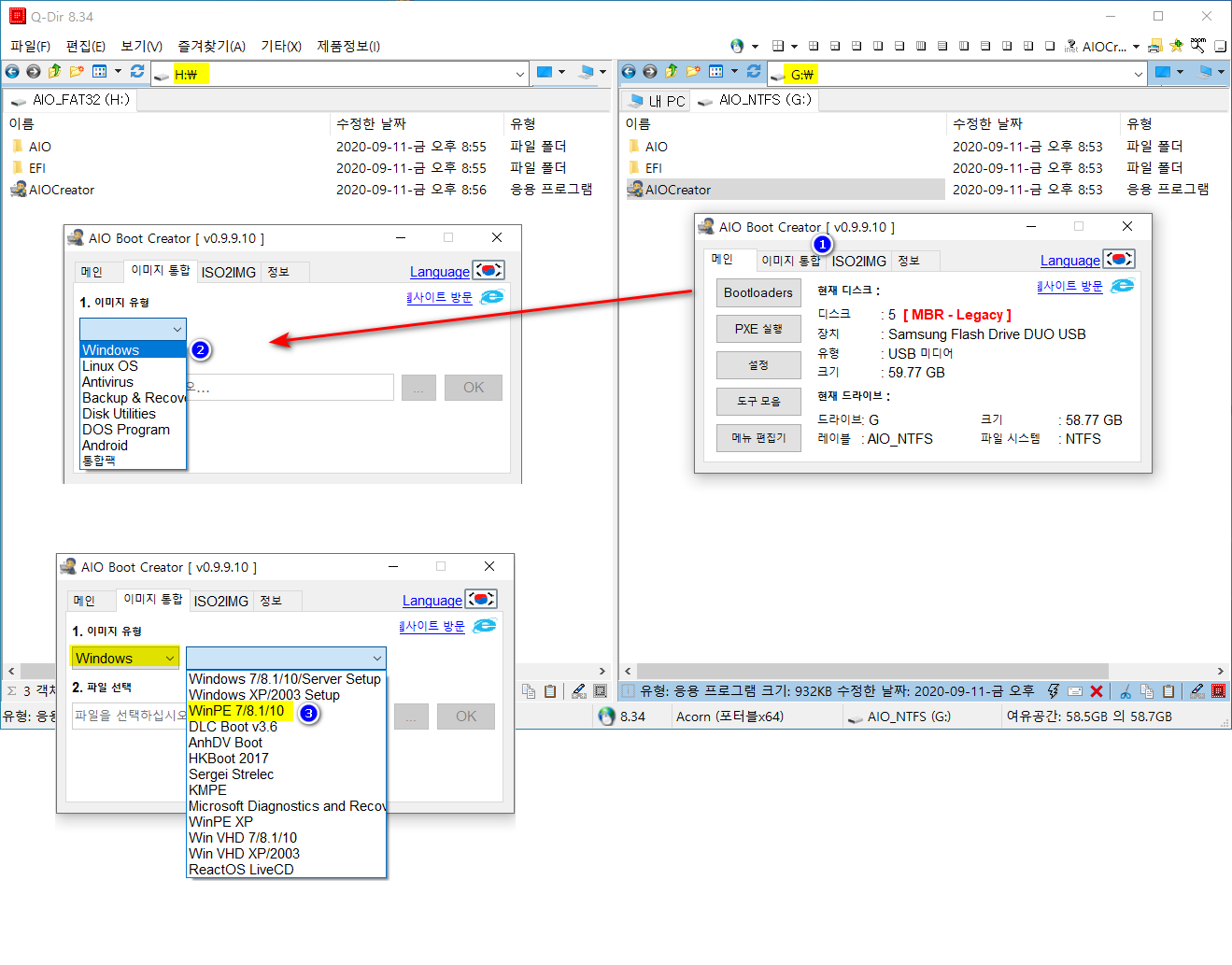Expand the layout dropdown arrow in top toolbar
1232x965 pixels.
point(794,46)
